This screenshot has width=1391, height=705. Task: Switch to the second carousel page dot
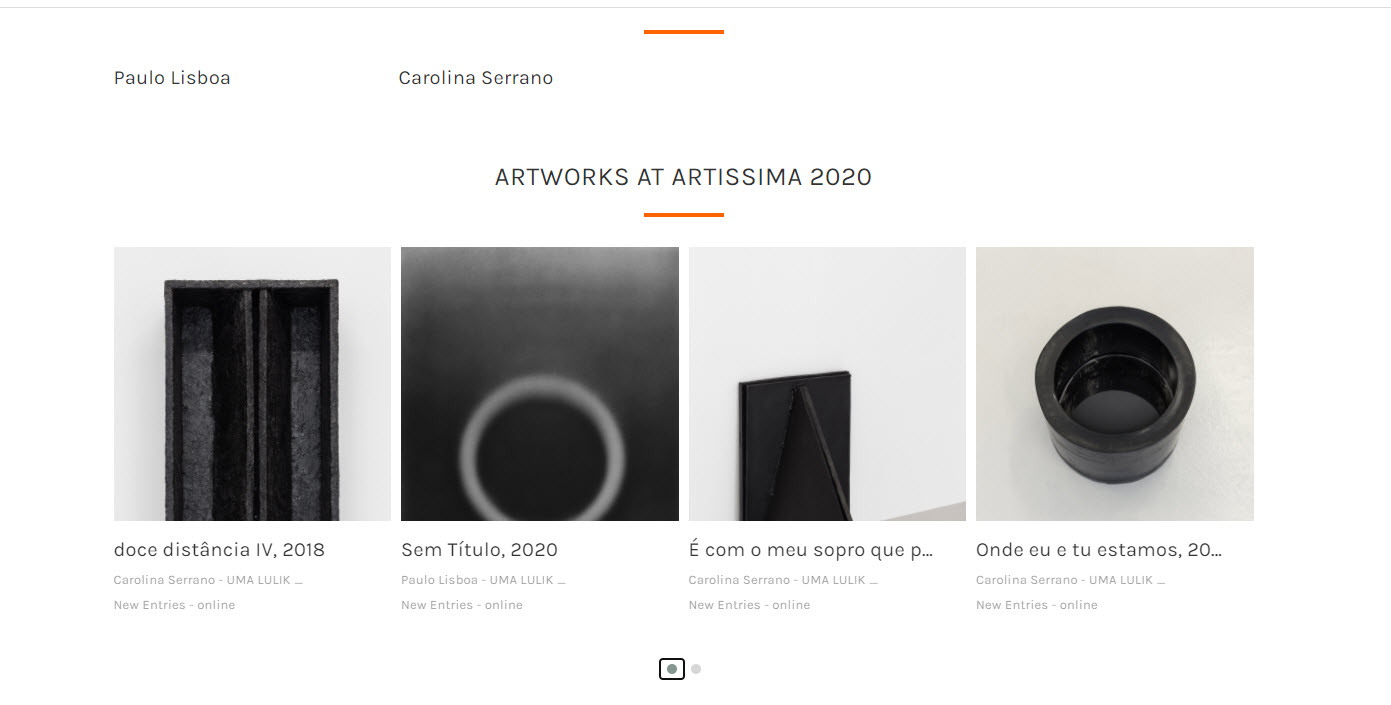[x=696, y=669]
